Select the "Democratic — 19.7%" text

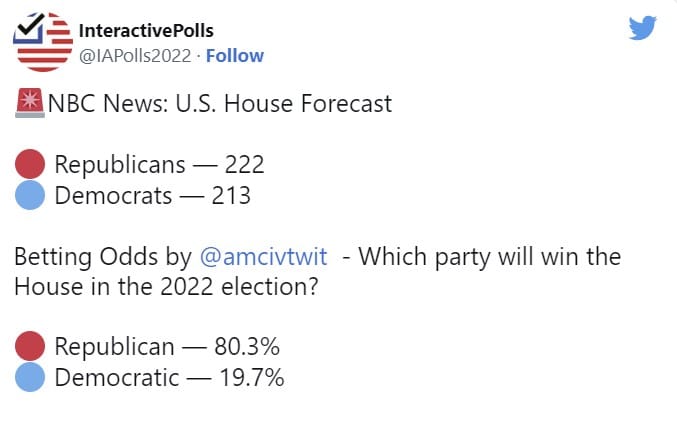[x=169, y=379]
